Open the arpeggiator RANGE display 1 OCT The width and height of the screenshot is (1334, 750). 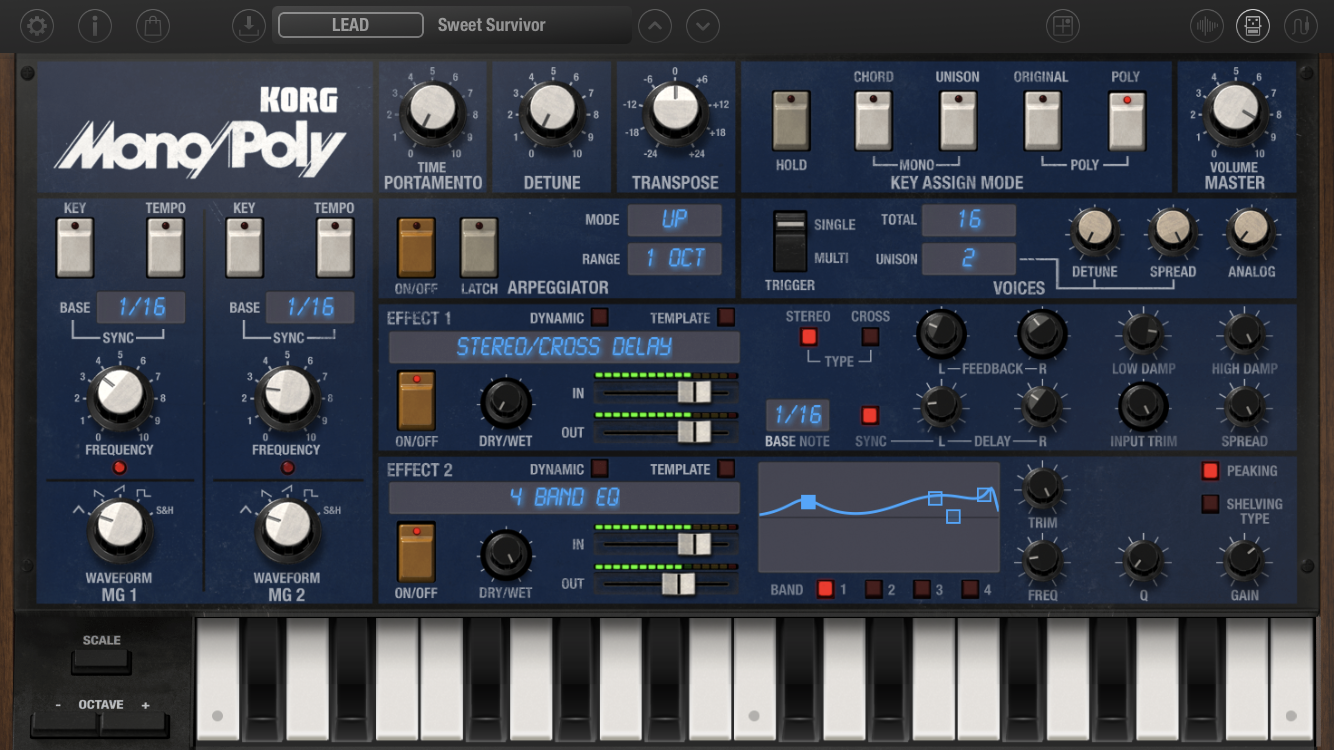674,259
